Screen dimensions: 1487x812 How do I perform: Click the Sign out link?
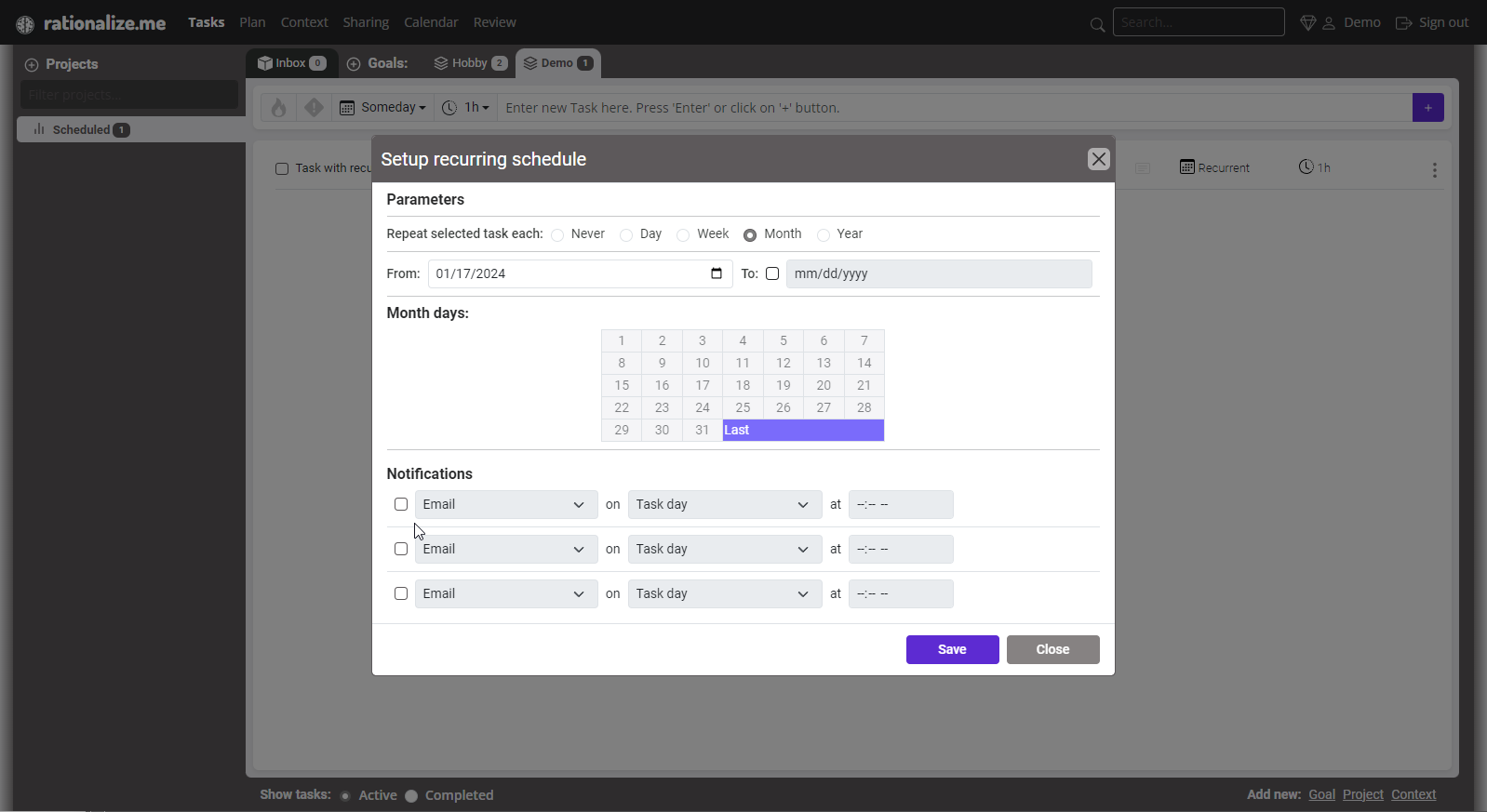pos(1432,22)
